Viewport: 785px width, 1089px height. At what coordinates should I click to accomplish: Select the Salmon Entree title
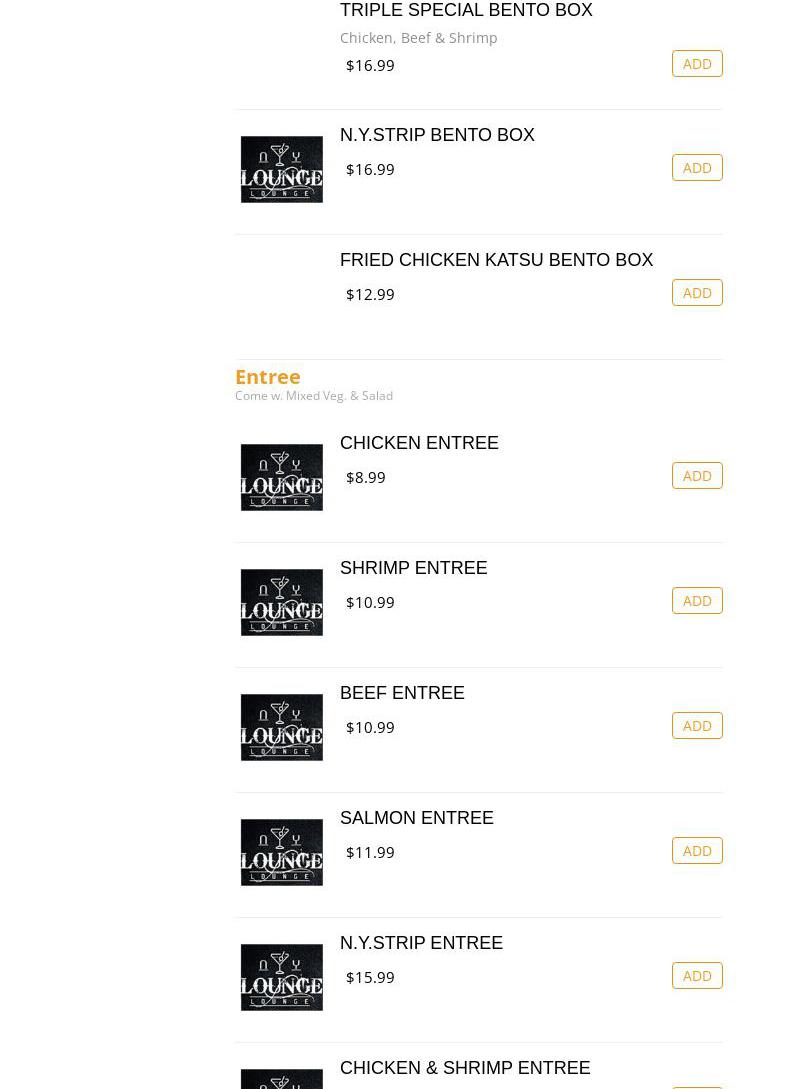click(x=417, y=817)
